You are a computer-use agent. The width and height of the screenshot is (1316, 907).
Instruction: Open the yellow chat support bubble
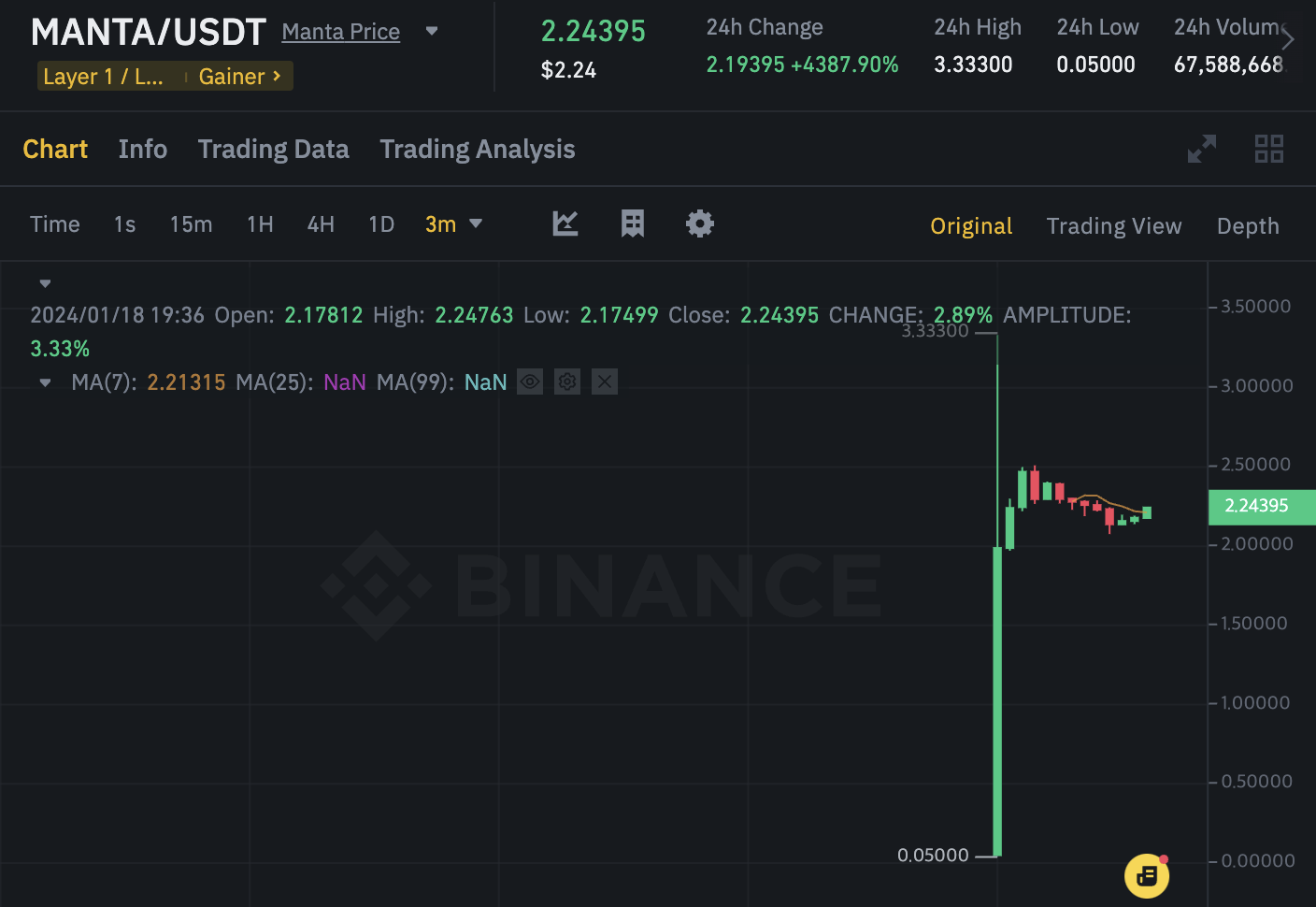pyautogui.click(x=1147, y=876)
